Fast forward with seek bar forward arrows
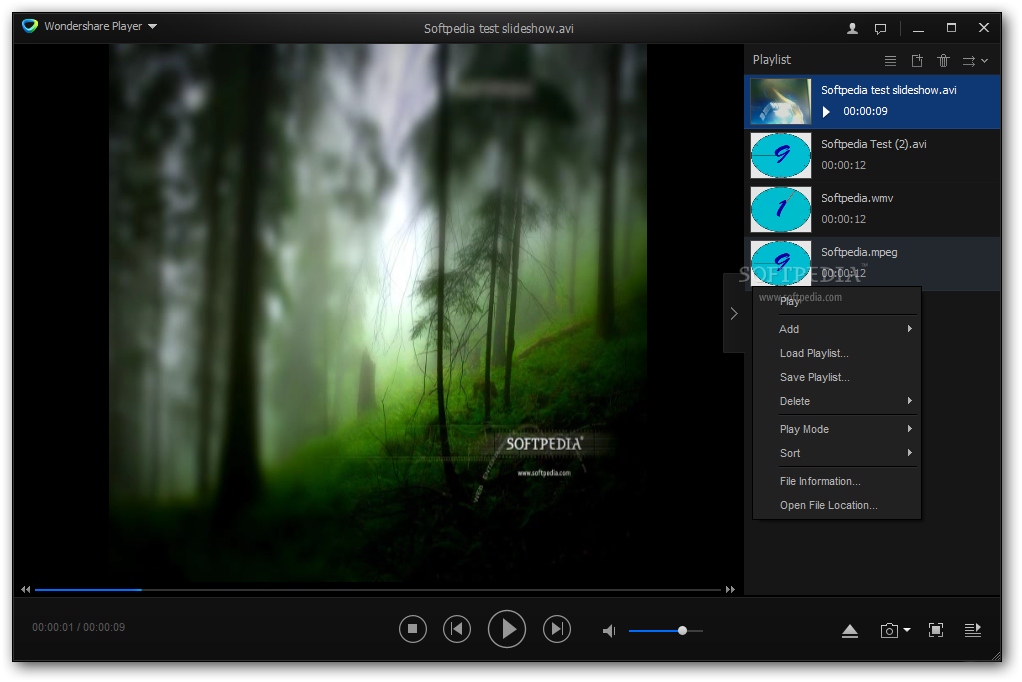This screenshot has width=1022, height=682. 730,589
